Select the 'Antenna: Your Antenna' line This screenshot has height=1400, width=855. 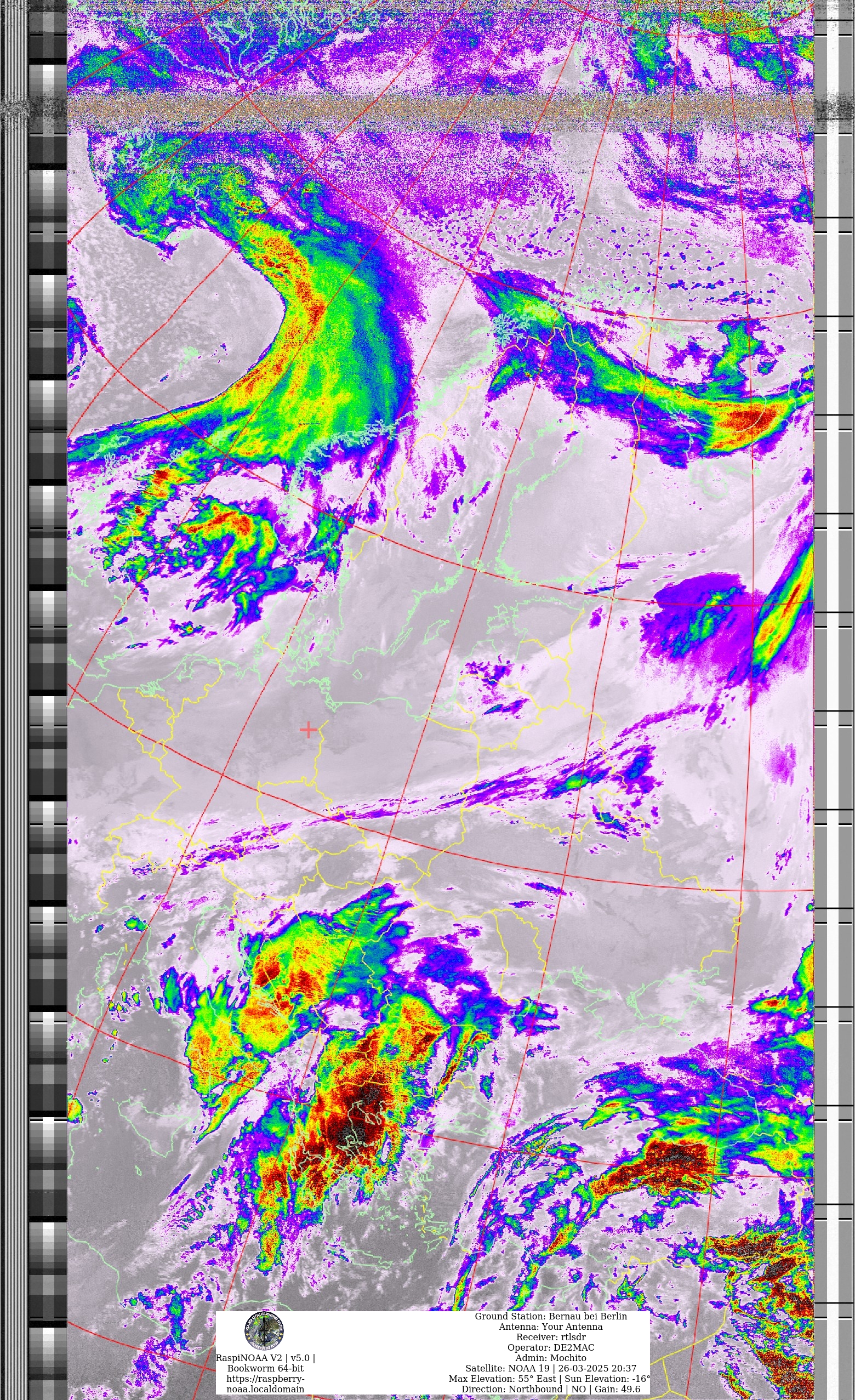(550, 1327)
